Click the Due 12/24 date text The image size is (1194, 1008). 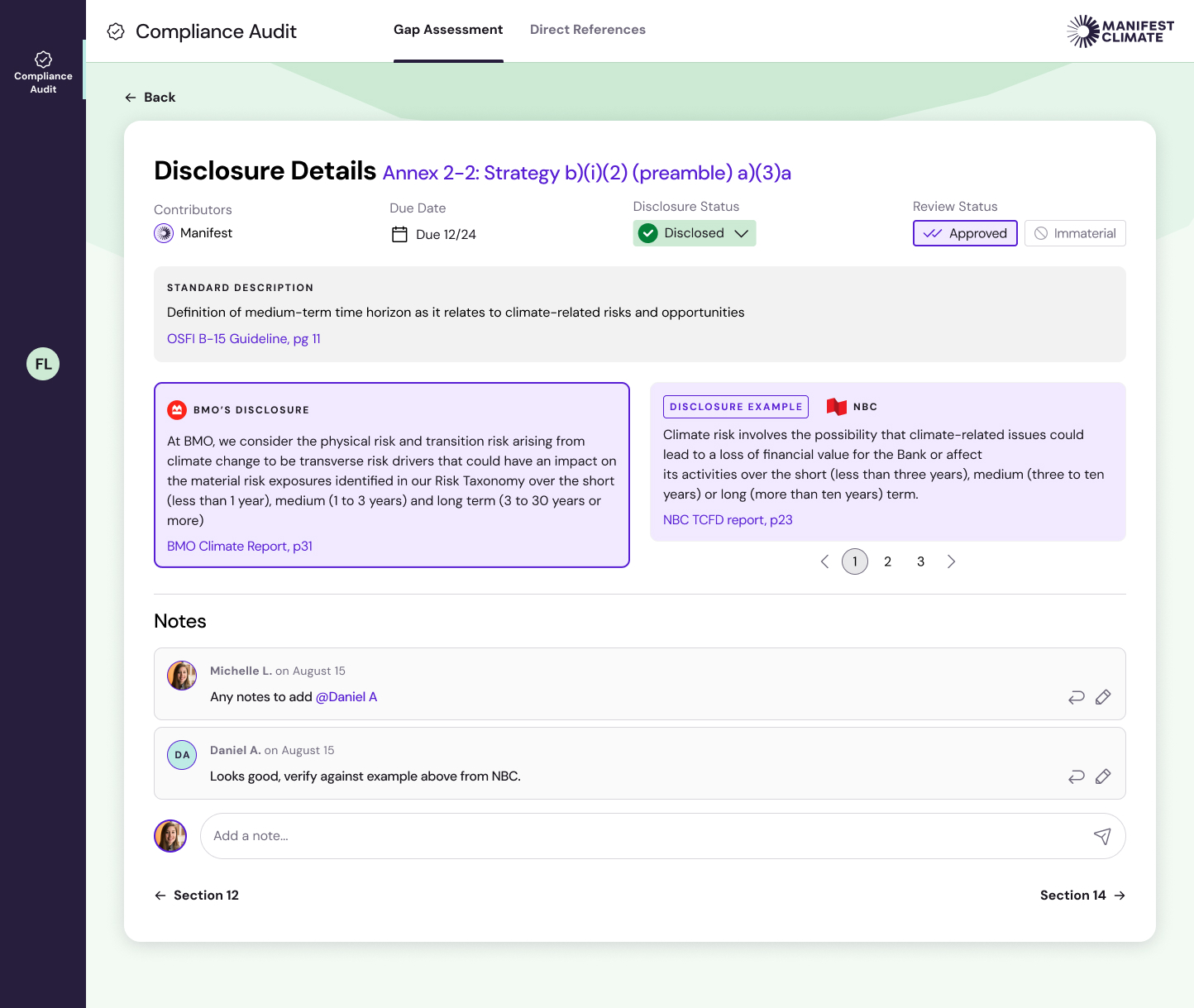[446, 235]
